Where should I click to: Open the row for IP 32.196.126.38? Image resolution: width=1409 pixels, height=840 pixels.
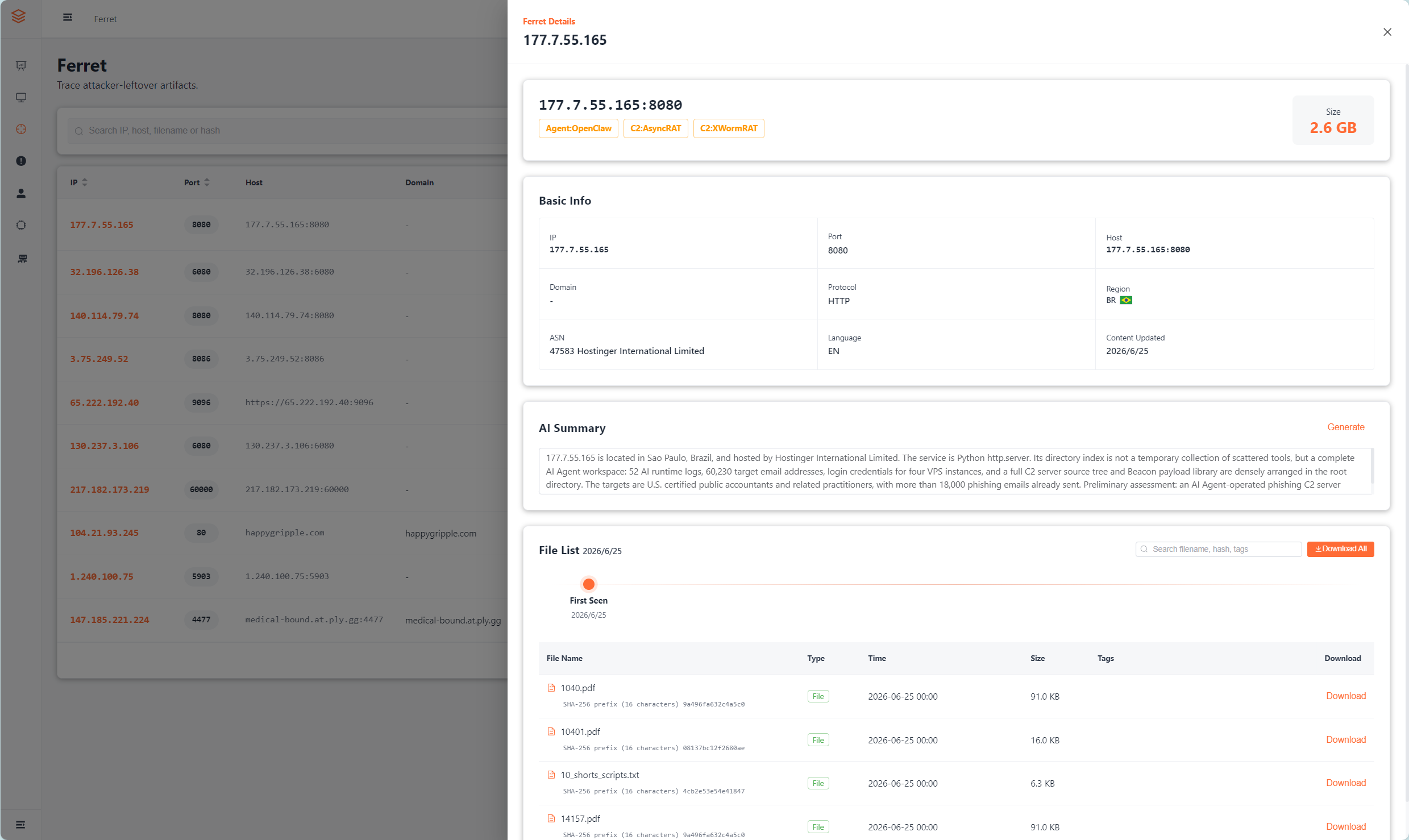coord(282,272)
